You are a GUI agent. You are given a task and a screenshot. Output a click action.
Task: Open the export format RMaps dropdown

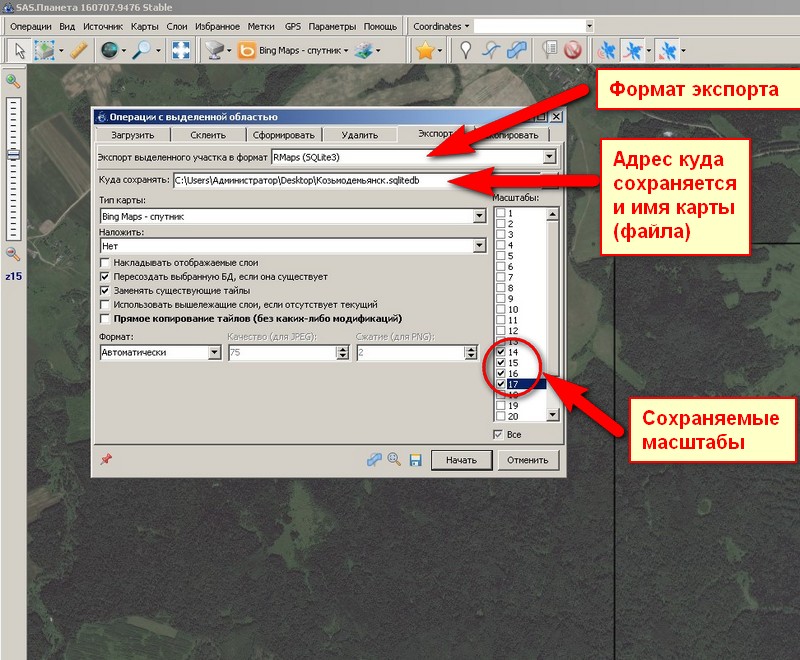pyautogui.click(x=549, y=157)
